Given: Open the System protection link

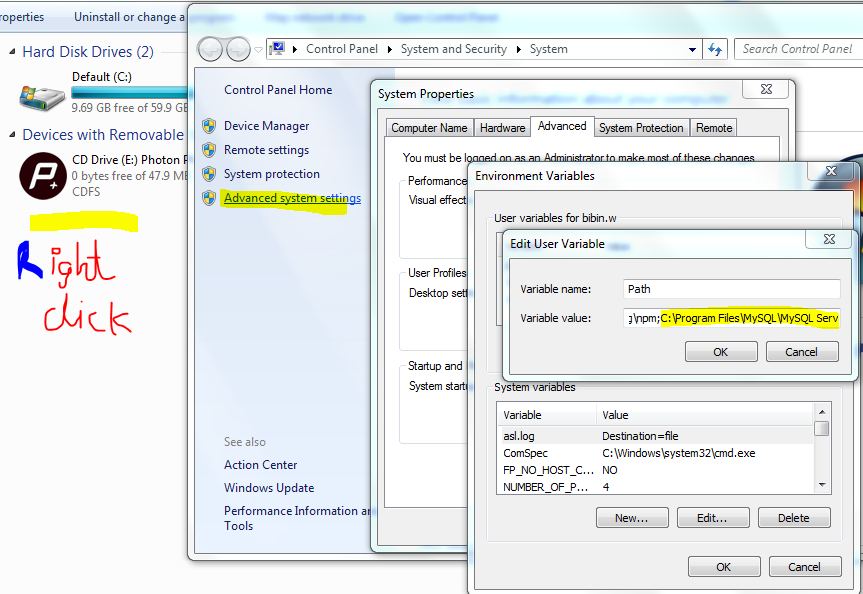Looking at the screenshot, I should 272,174.
